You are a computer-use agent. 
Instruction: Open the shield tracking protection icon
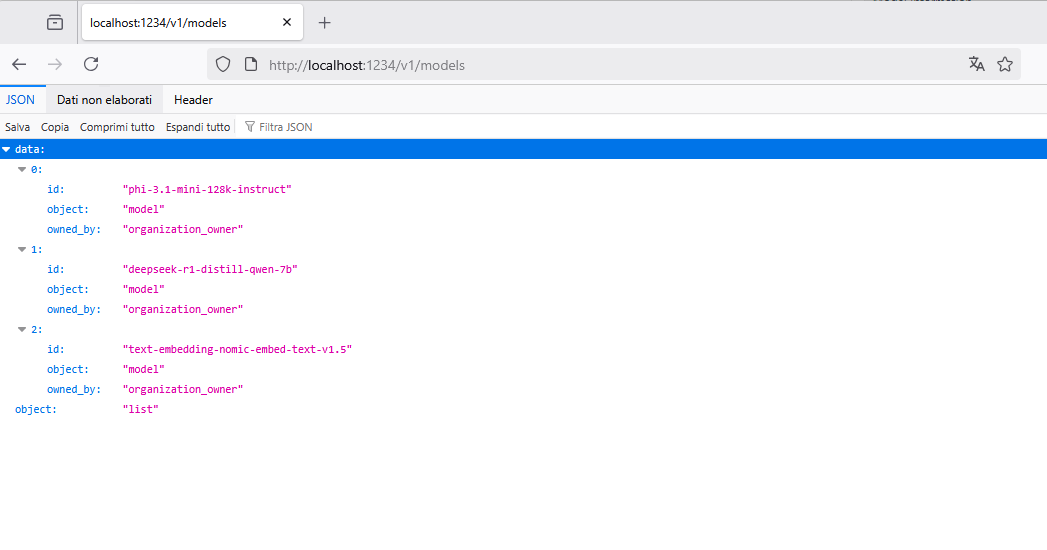coord(223,65)
